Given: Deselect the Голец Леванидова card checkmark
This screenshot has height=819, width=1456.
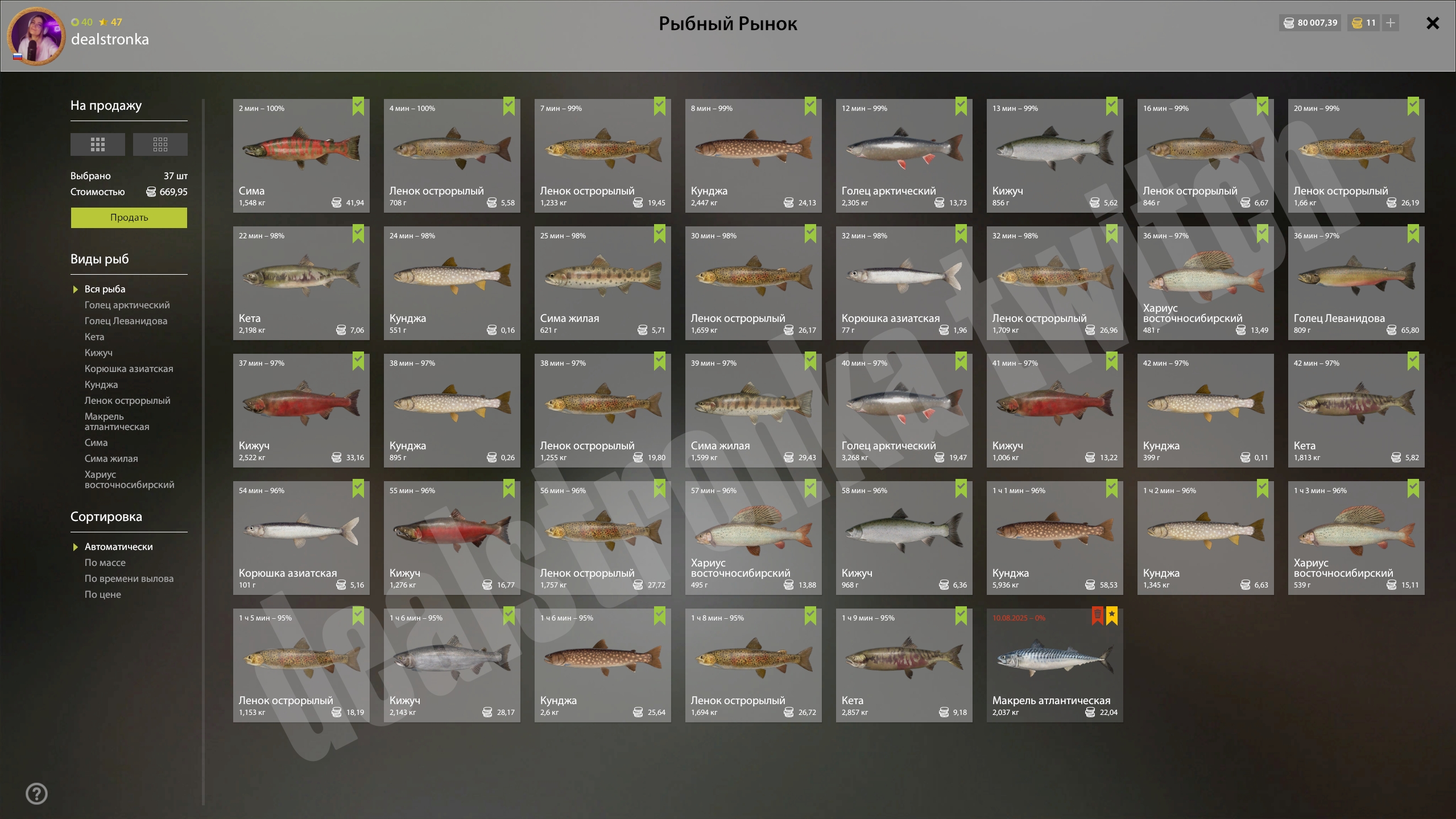Looking at the screenshot, I should [1413, 233].
